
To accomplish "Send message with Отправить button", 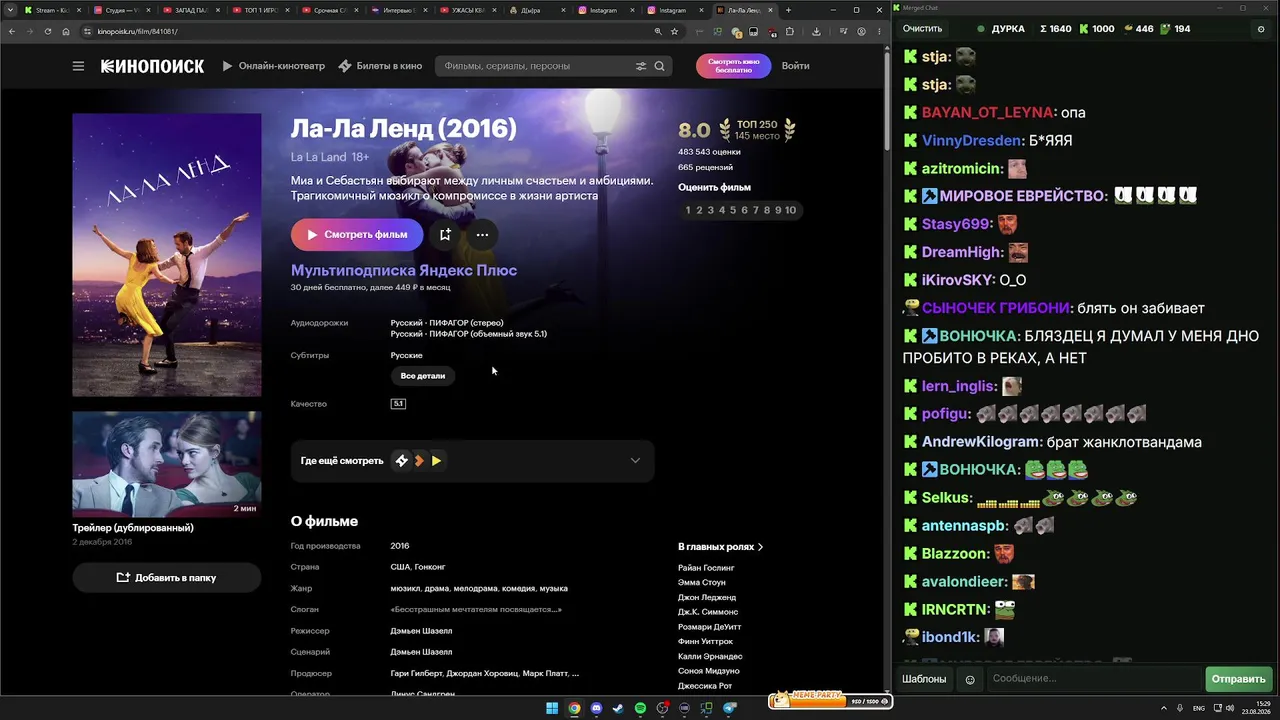I will tap(1238, 679).
